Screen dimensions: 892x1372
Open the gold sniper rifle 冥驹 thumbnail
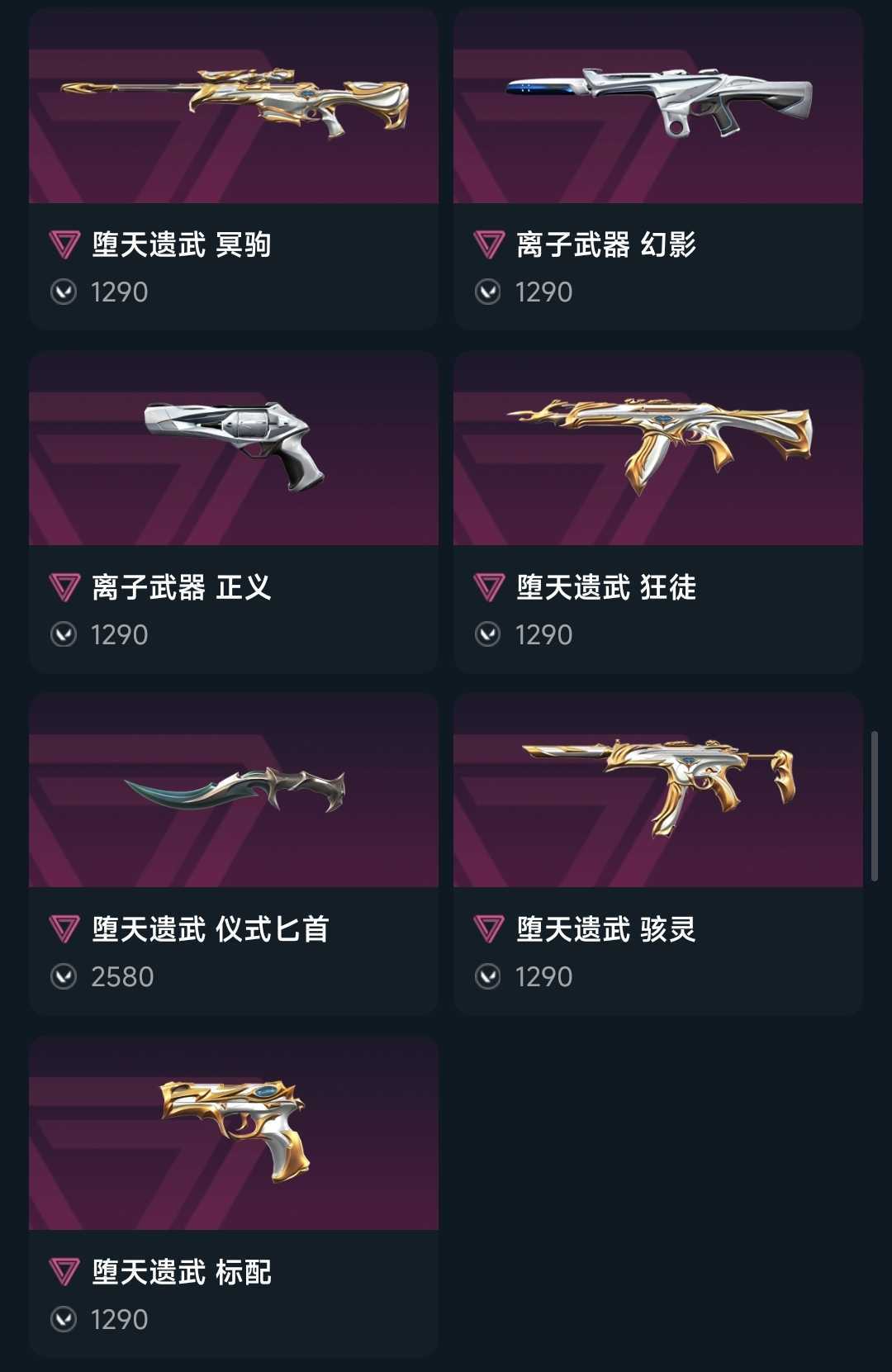[x=234, y=106]
